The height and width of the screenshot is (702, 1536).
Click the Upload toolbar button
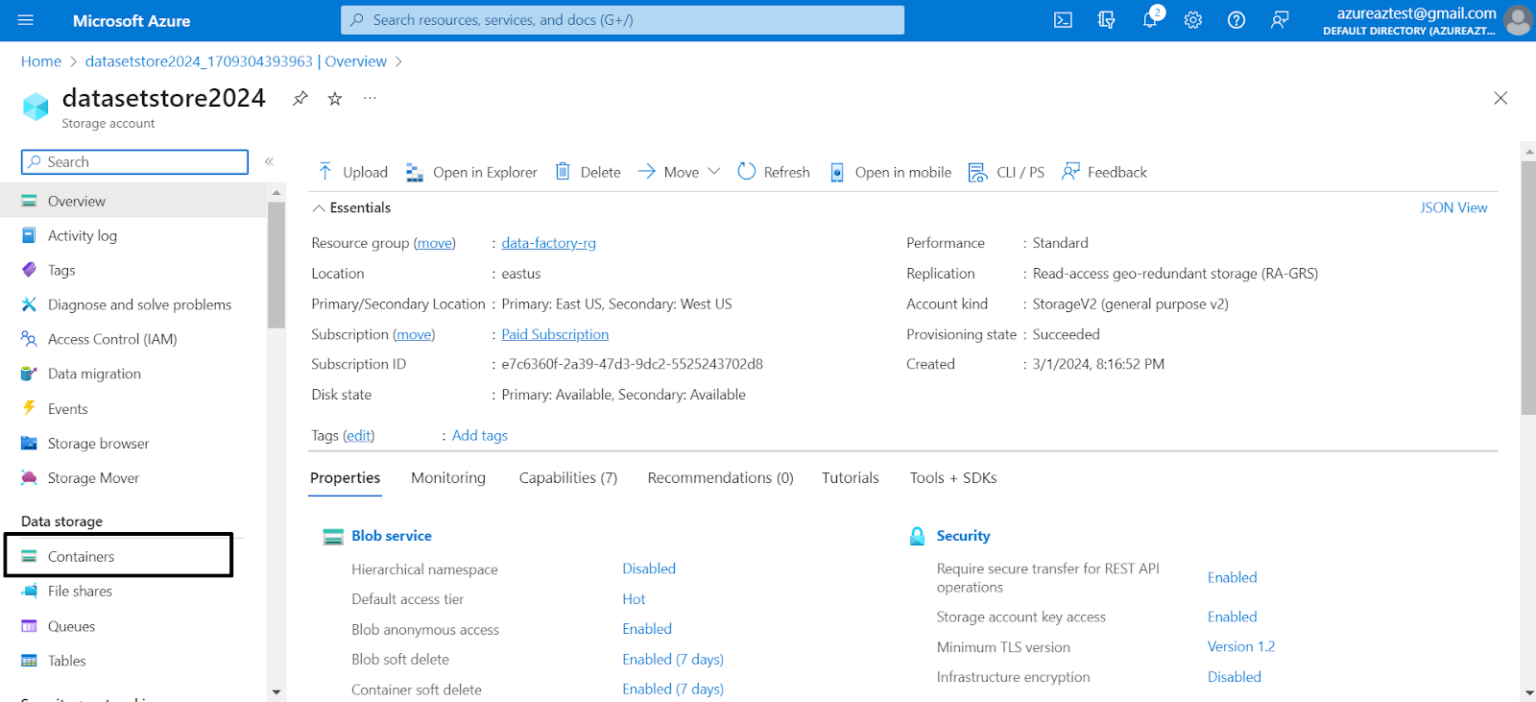(x=352, y=172)
